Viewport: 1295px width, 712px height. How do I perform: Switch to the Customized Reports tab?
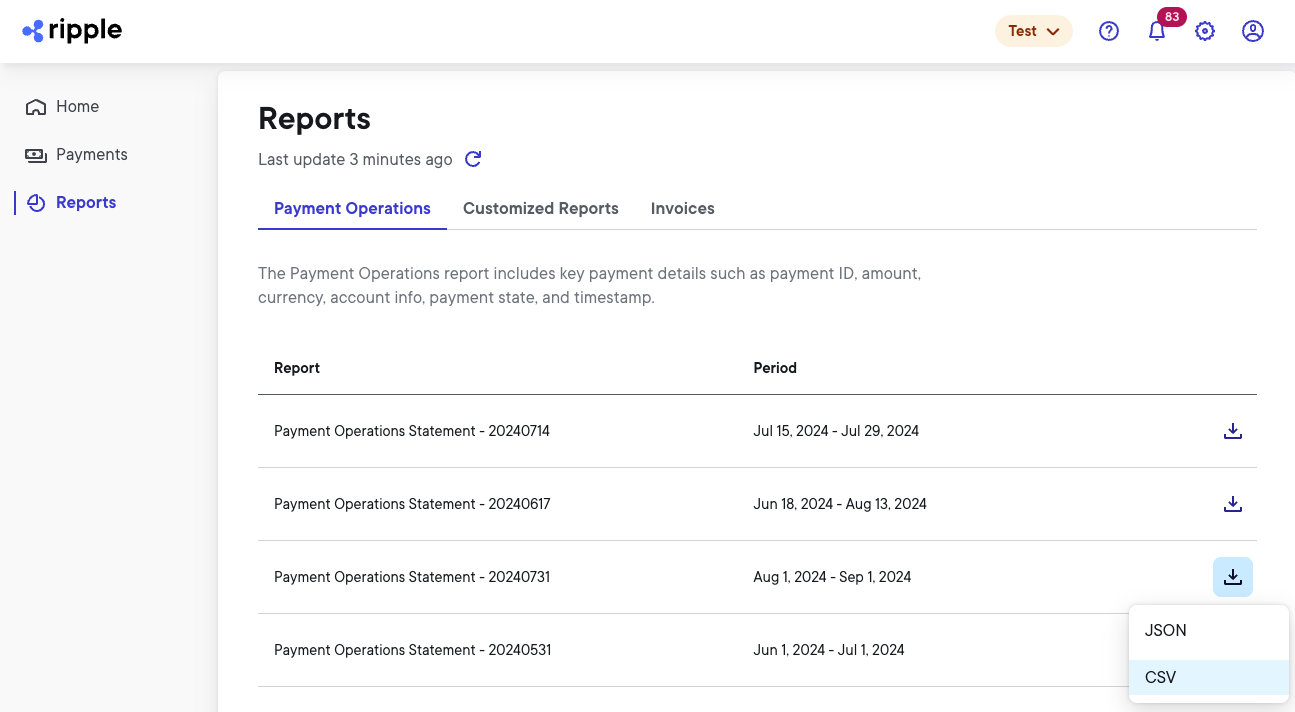pyautogui.click(x=540, y=208)
